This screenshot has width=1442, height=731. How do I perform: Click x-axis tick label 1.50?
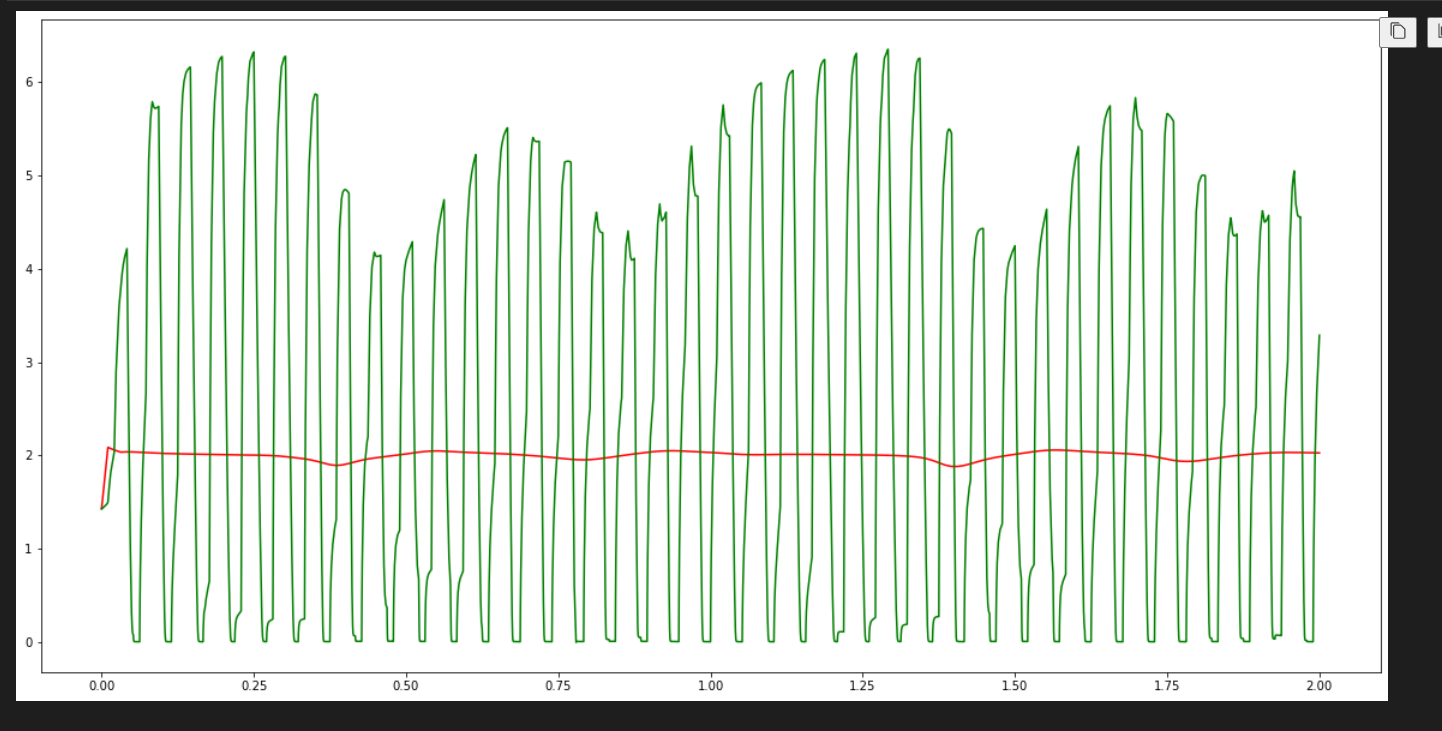[x=1015, y=686]
